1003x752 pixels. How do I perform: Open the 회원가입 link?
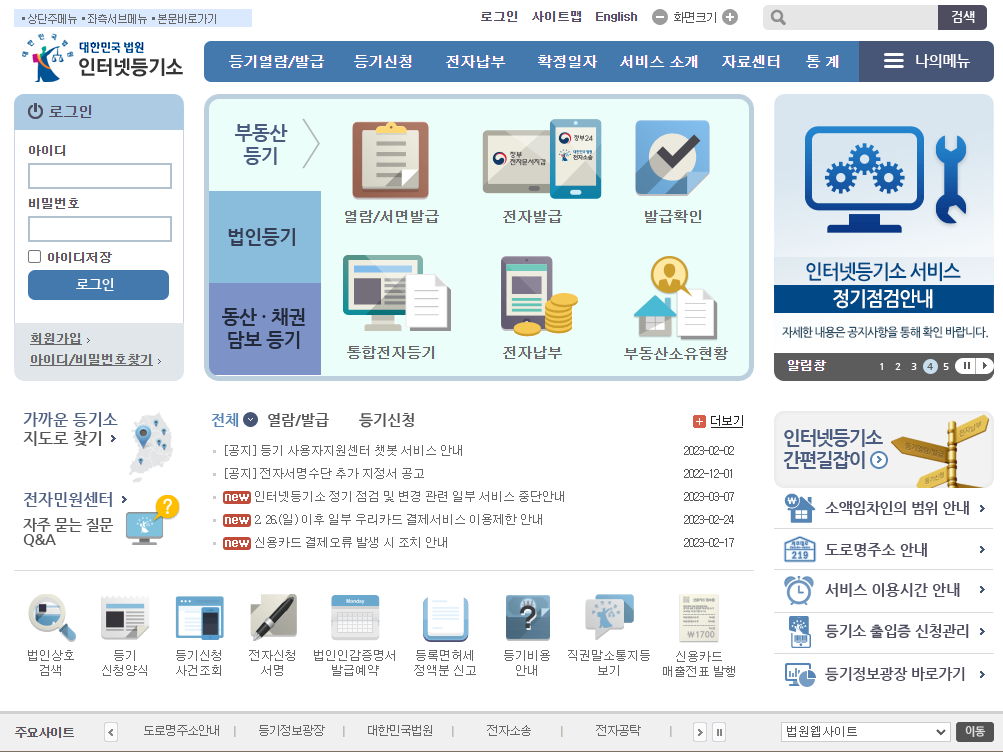(x=56, y=338)
